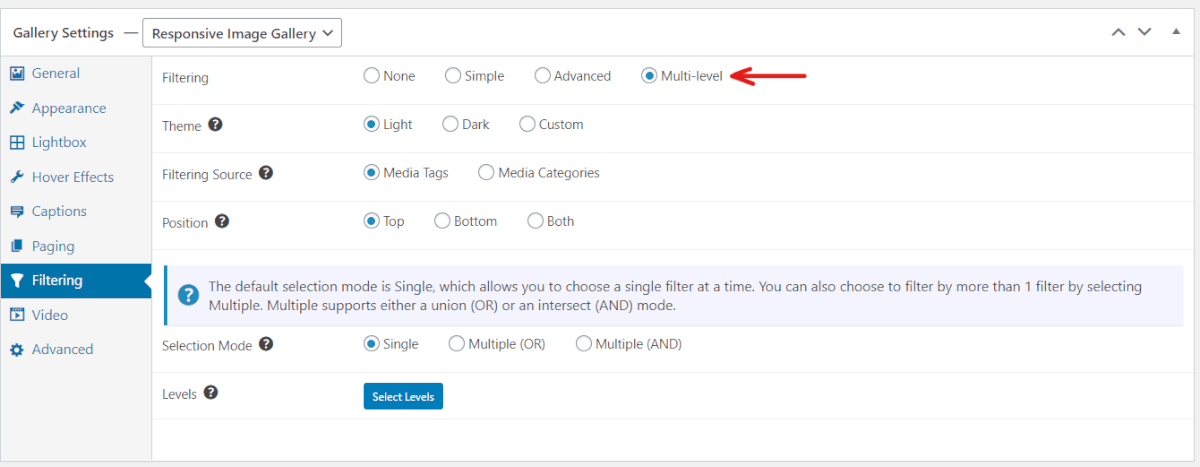The image size is (1200, 467).
Task: Move the panel up with the chevron arrow
Action: [x=1119, y=33]
